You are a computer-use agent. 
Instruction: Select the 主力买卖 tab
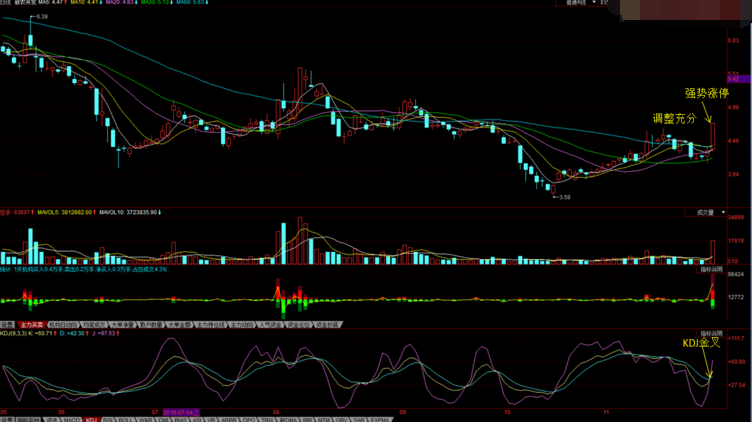coord(32,325)
